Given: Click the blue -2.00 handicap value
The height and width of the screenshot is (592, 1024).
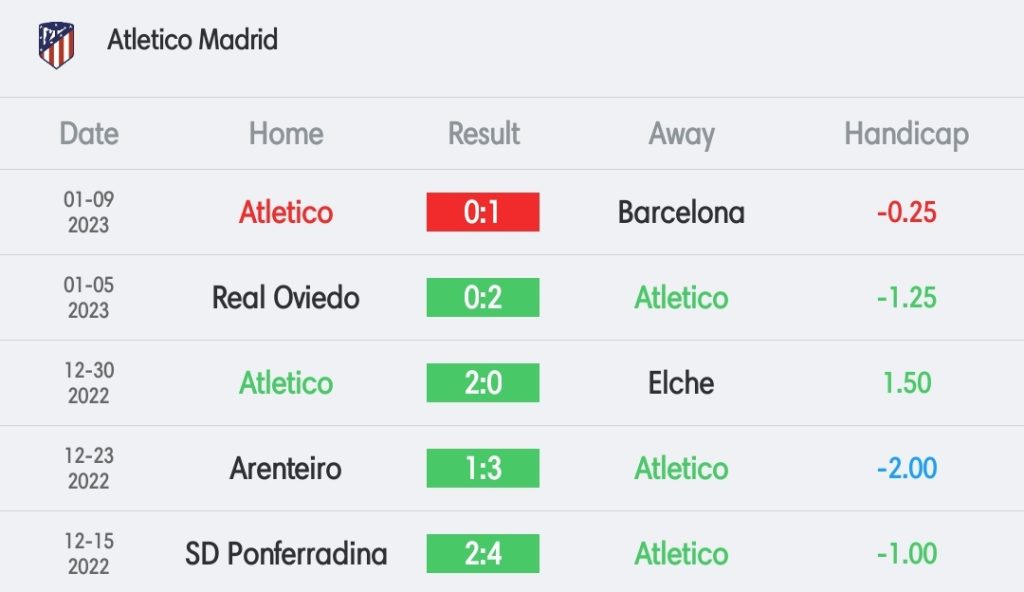Looking at the screenshot, I should pos(906,469).
